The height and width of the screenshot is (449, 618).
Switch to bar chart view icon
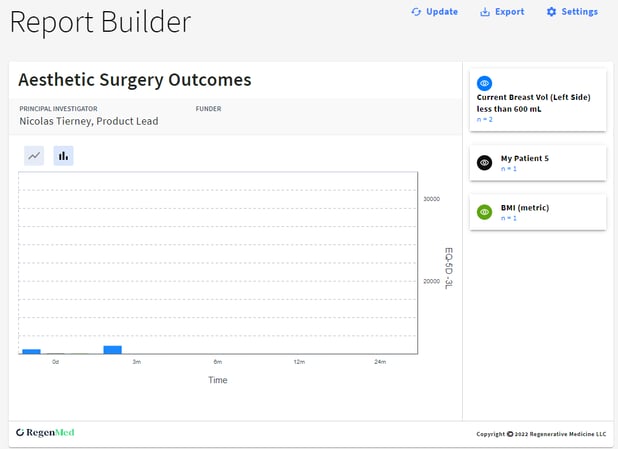point(63,156)
